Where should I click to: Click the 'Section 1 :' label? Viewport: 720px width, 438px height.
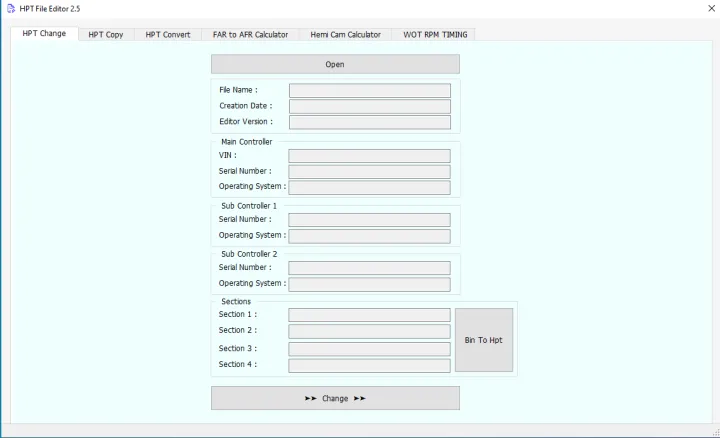(238, 314)
